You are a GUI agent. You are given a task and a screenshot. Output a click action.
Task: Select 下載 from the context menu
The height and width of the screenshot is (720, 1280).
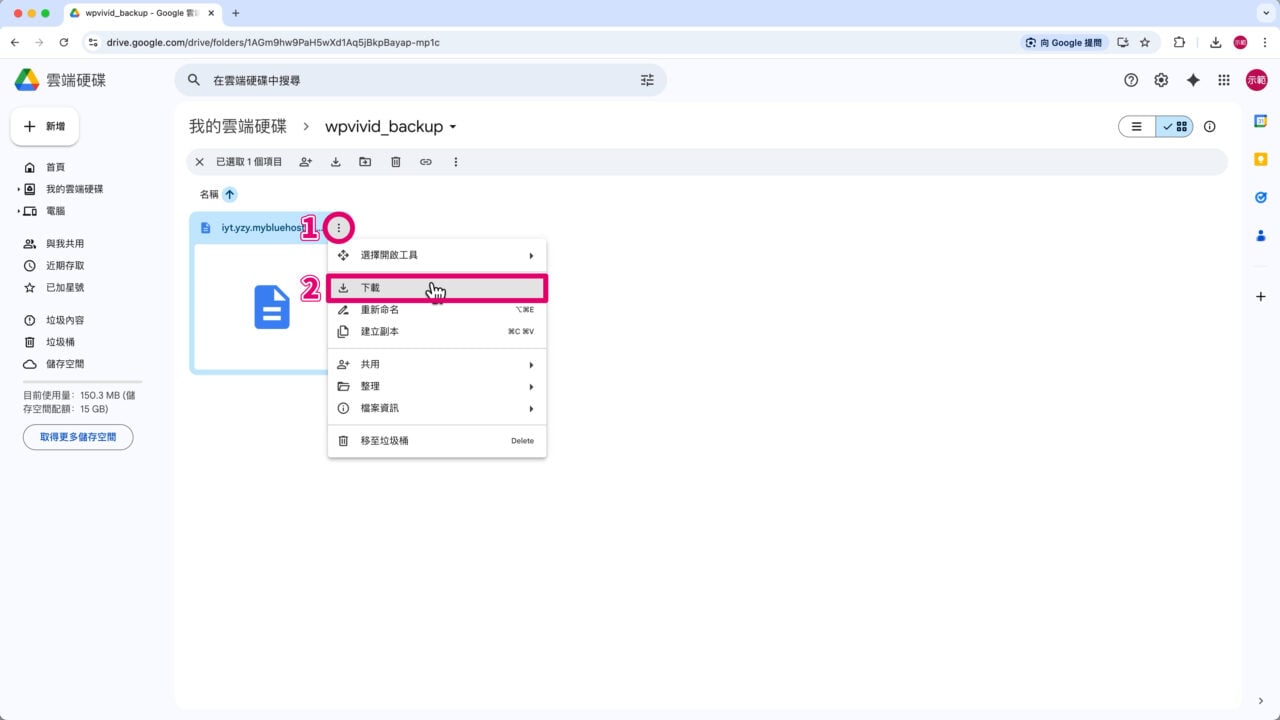(x=437, y=288)
